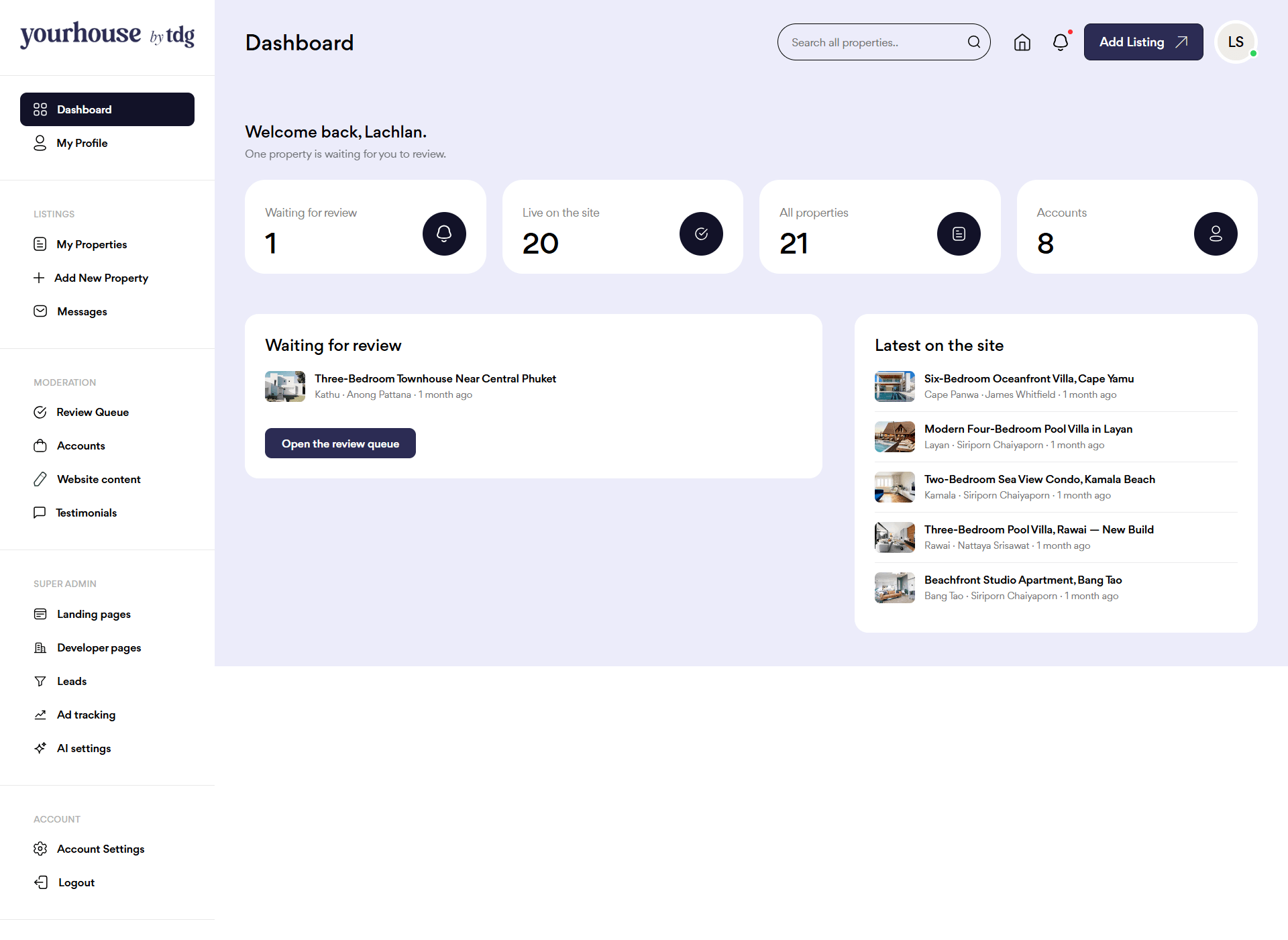Image resolution: width=1288 pixels, height=940 pixels.
Task: Click the Pool Villa in Layan thumbnail
Action: click(895, 437)
